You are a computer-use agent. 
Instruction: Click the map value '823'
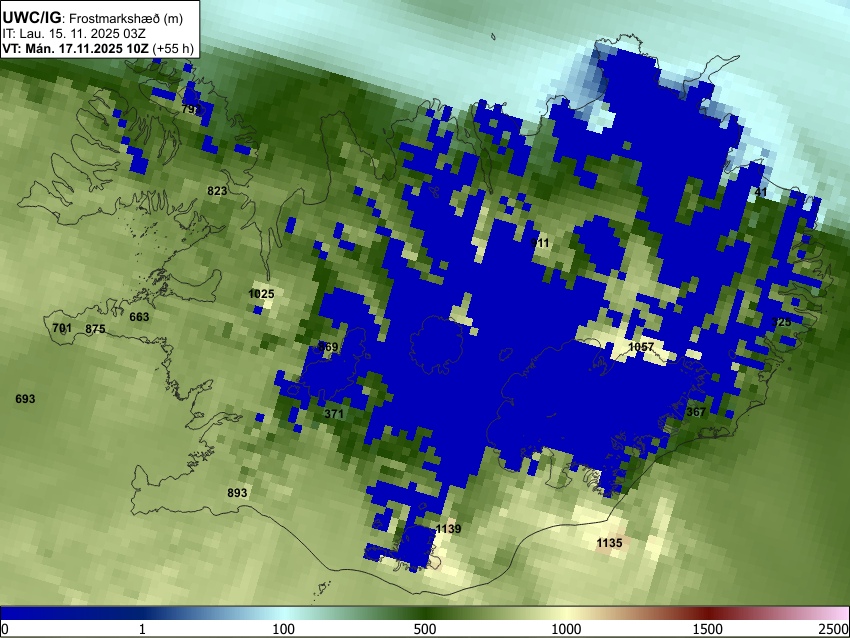(217, 191)
